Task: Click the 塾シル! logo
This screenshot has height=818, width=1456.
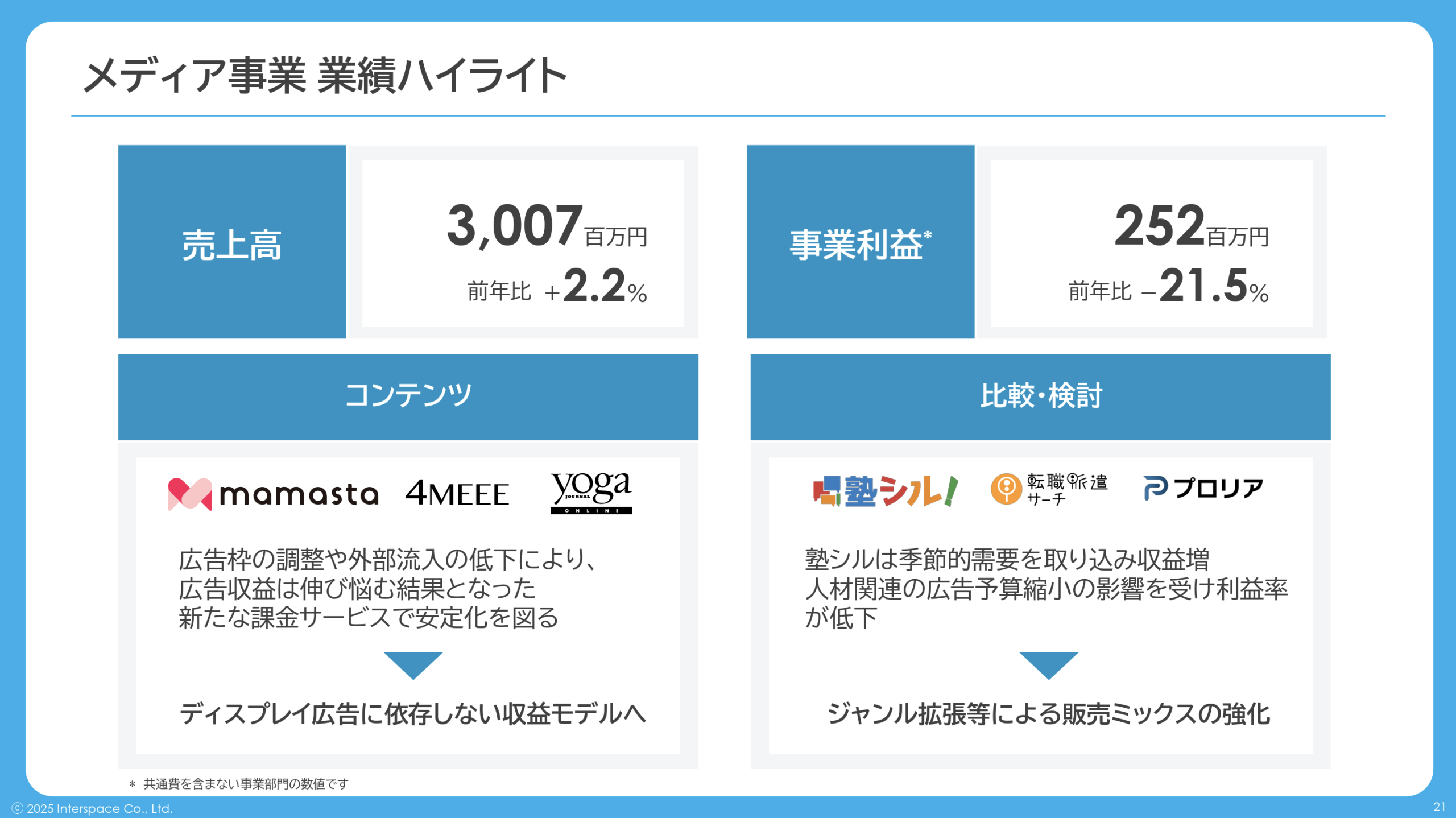Action: click(x=886, y=491)
